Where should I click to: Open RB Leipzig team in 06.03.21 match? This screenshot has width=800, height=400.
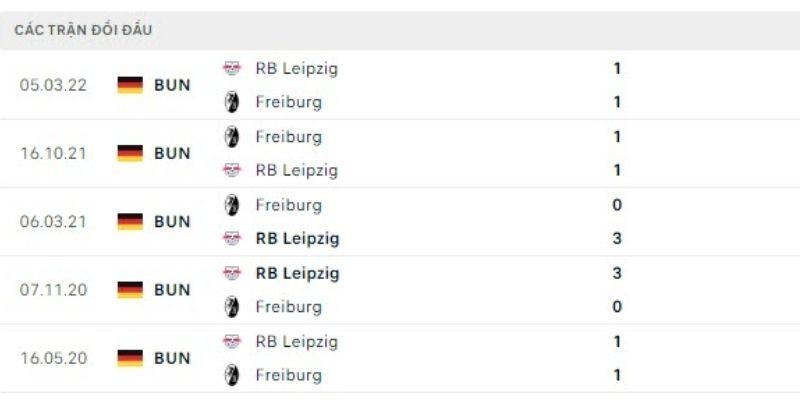tap(297, 238)
